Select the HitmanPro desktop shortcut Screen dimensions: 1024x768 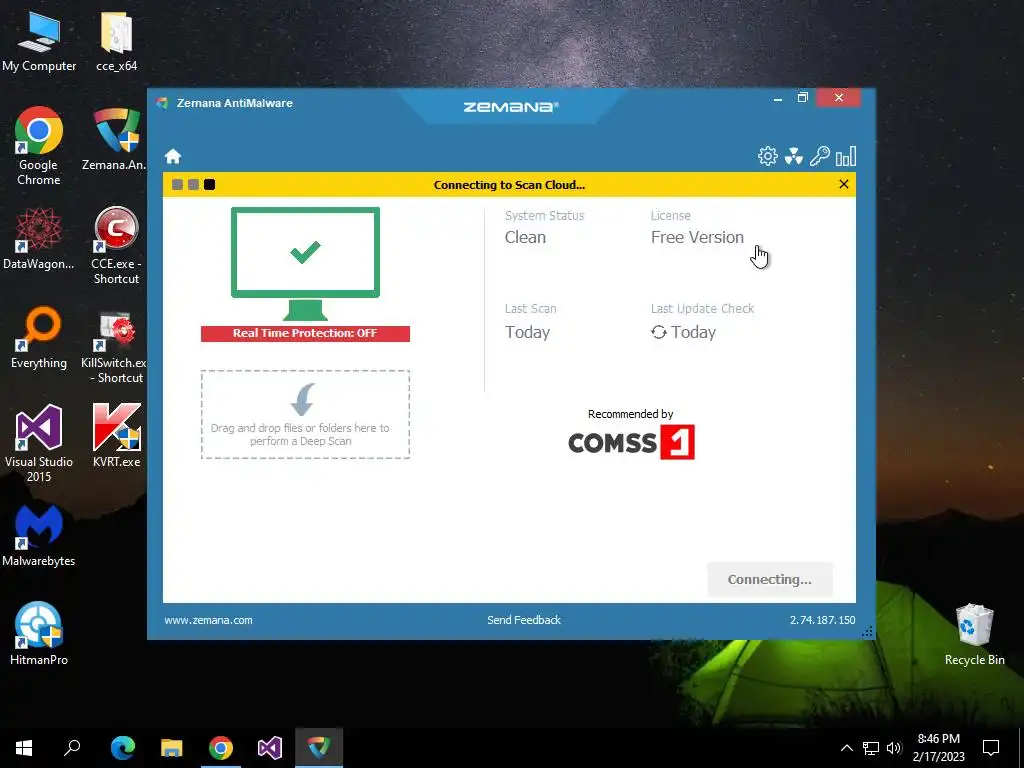tap(39, 634)
